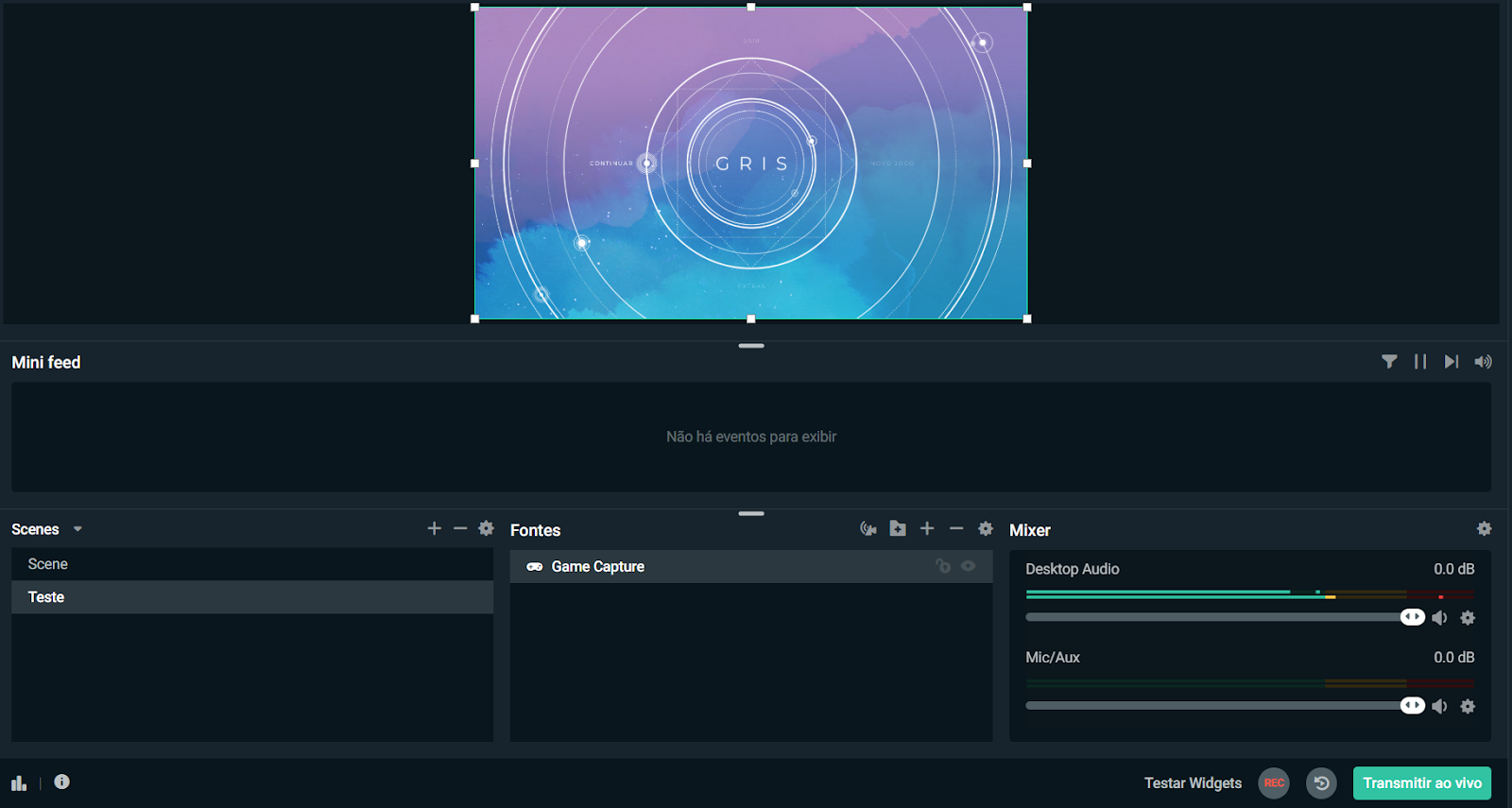Remove selected source with minus icon
The image size is (1512, 808).
pyautogui.click(x=956, y=529)
